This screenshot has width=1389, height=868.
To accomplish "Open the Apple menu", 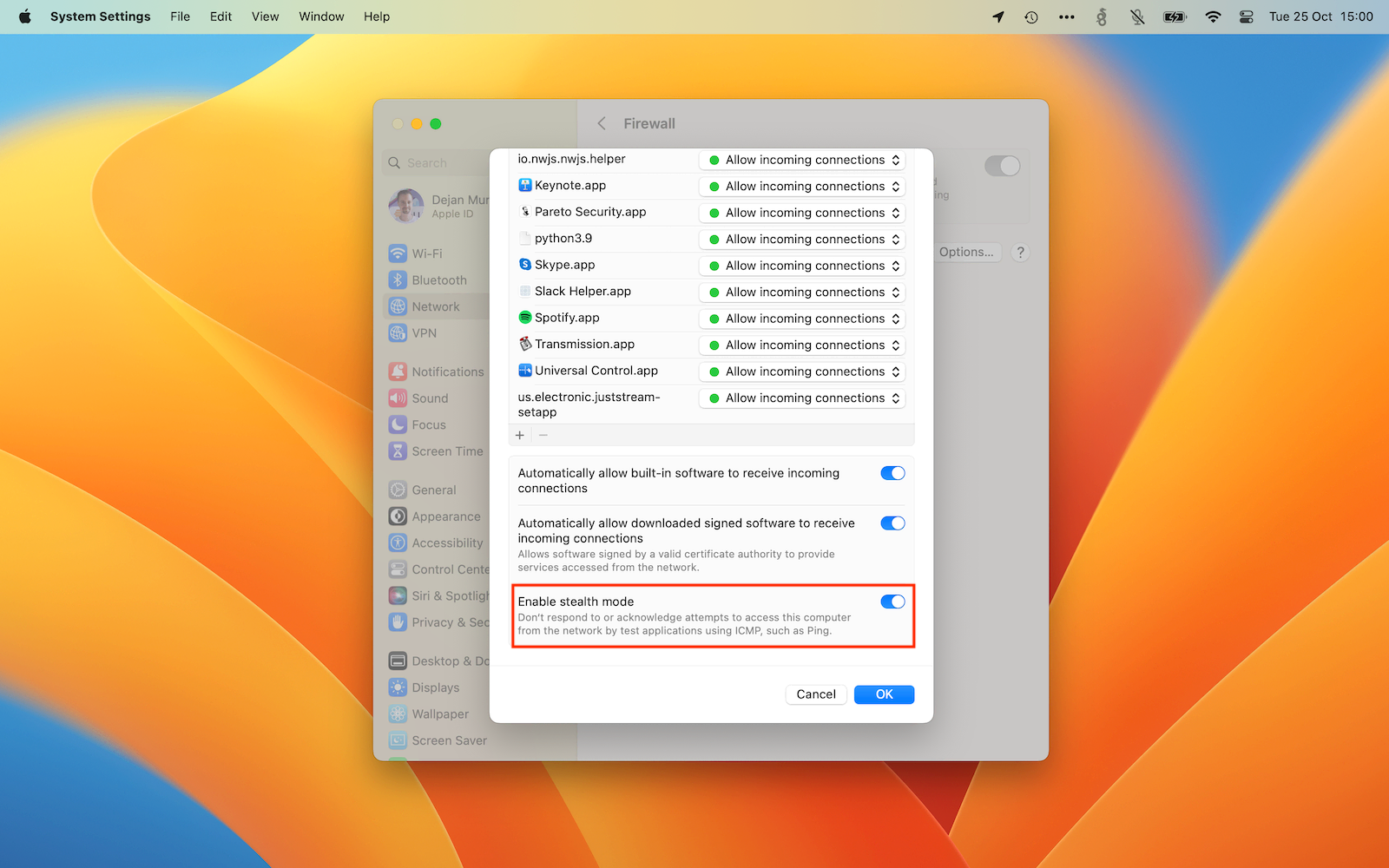I will coord(24,16).
